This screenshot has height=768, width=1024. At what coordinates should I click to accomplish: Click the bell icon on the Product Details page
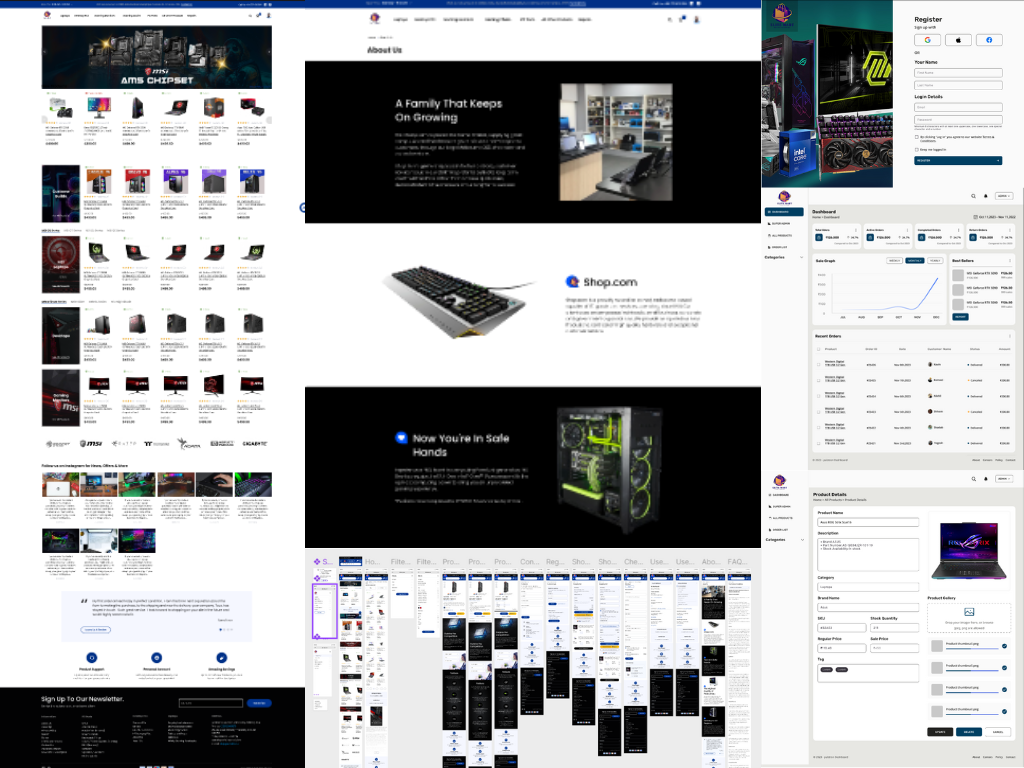[985, 479]
